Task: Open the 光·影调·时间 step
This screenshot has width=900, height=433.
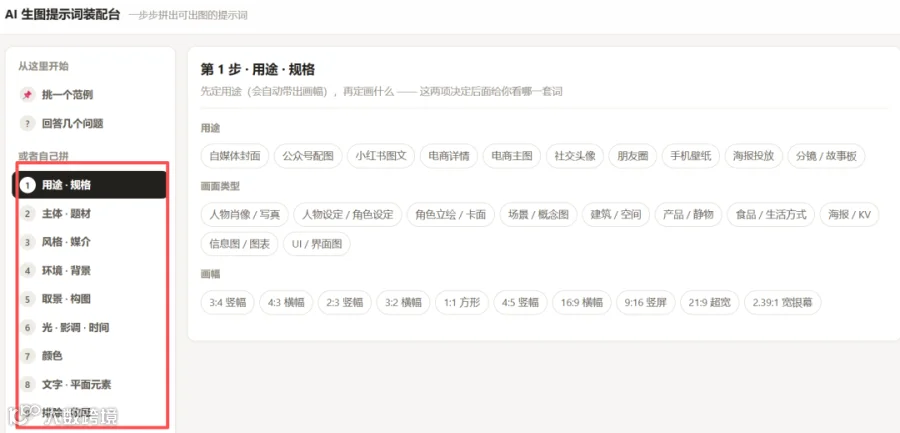Action: coord(90,328)
